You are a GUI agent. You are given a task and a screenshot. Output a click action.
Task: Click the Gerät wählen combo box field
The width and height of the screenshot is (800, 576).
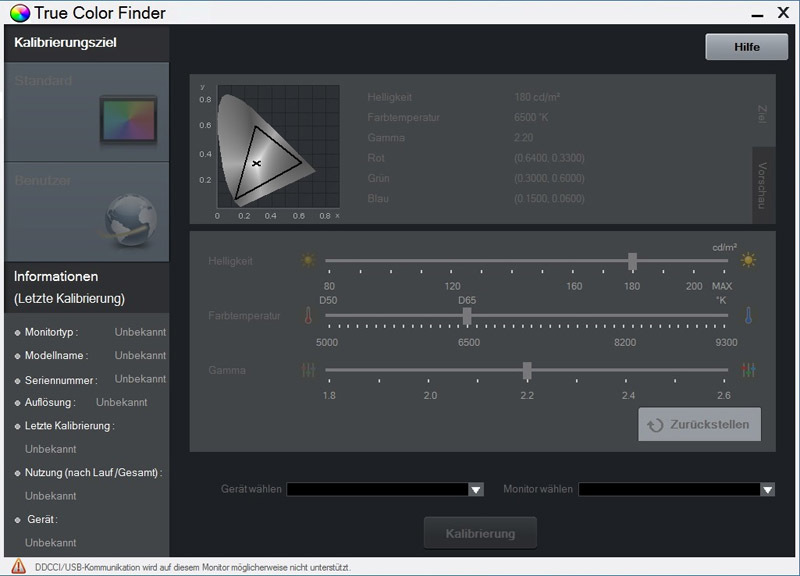[385, 489]
